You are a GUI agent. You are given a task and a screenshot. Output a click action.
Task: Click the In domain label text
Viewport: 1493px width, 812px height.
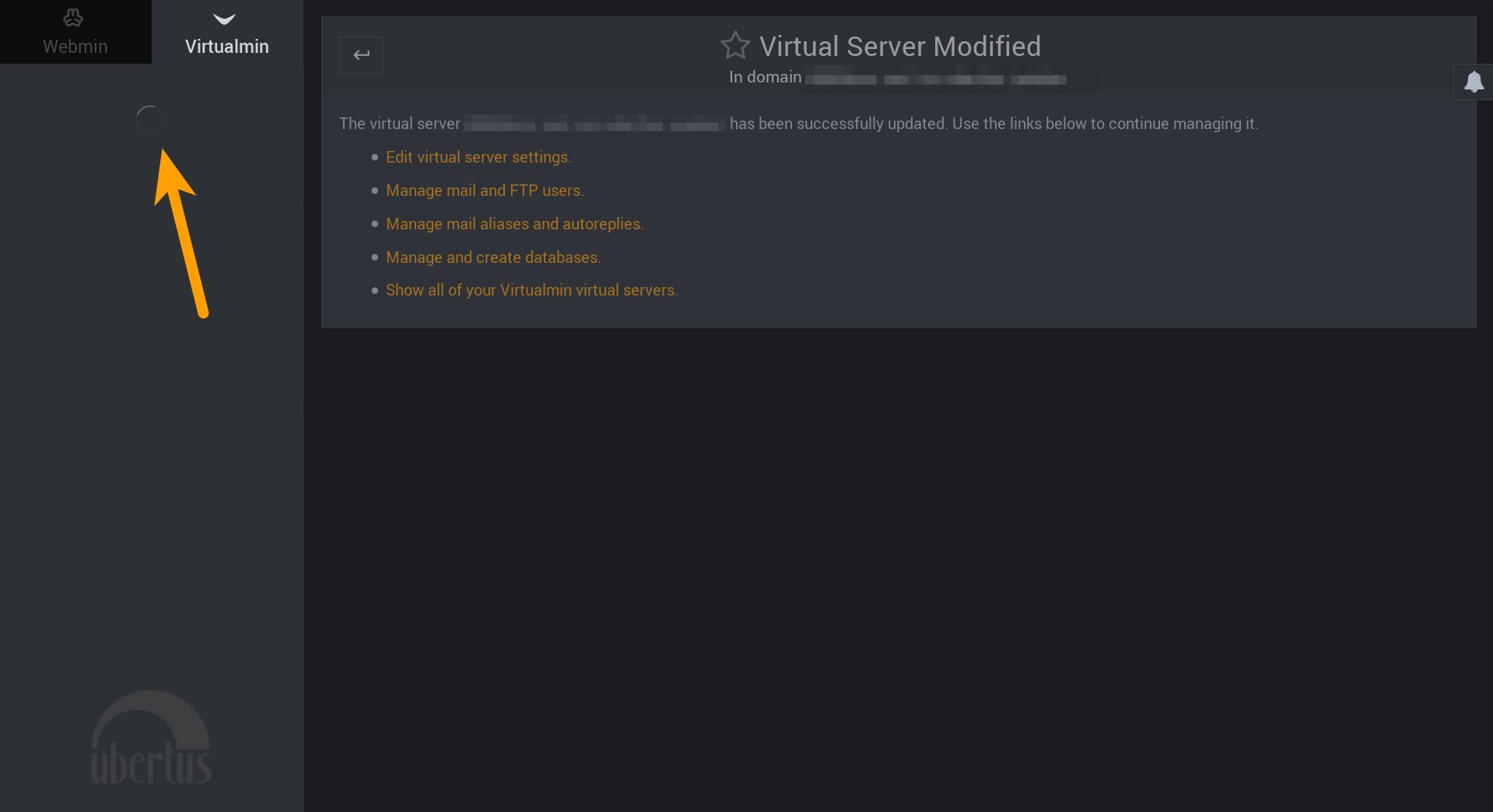[x=764, y=76]
